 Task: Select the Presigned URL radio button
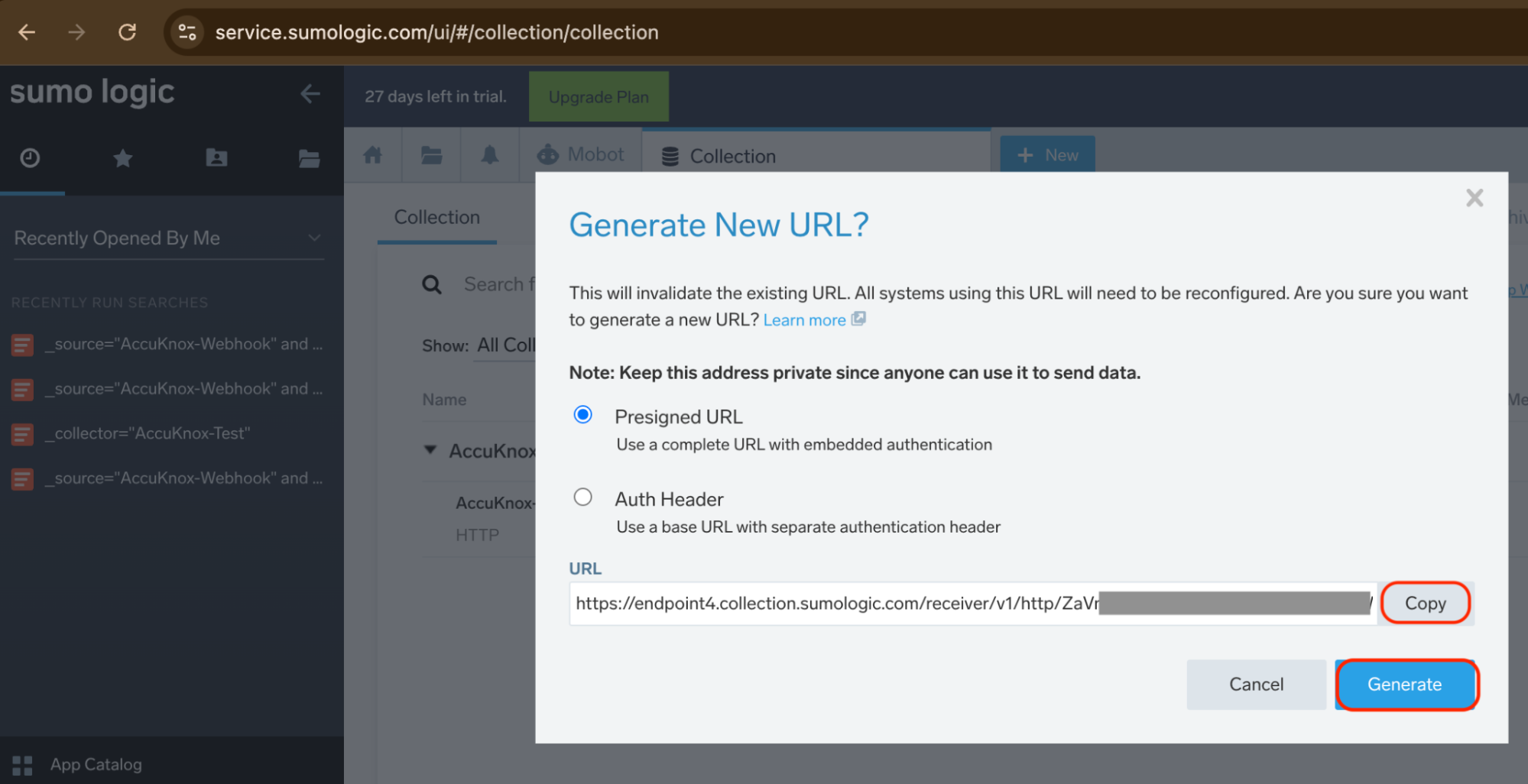[x=583, y=415]
